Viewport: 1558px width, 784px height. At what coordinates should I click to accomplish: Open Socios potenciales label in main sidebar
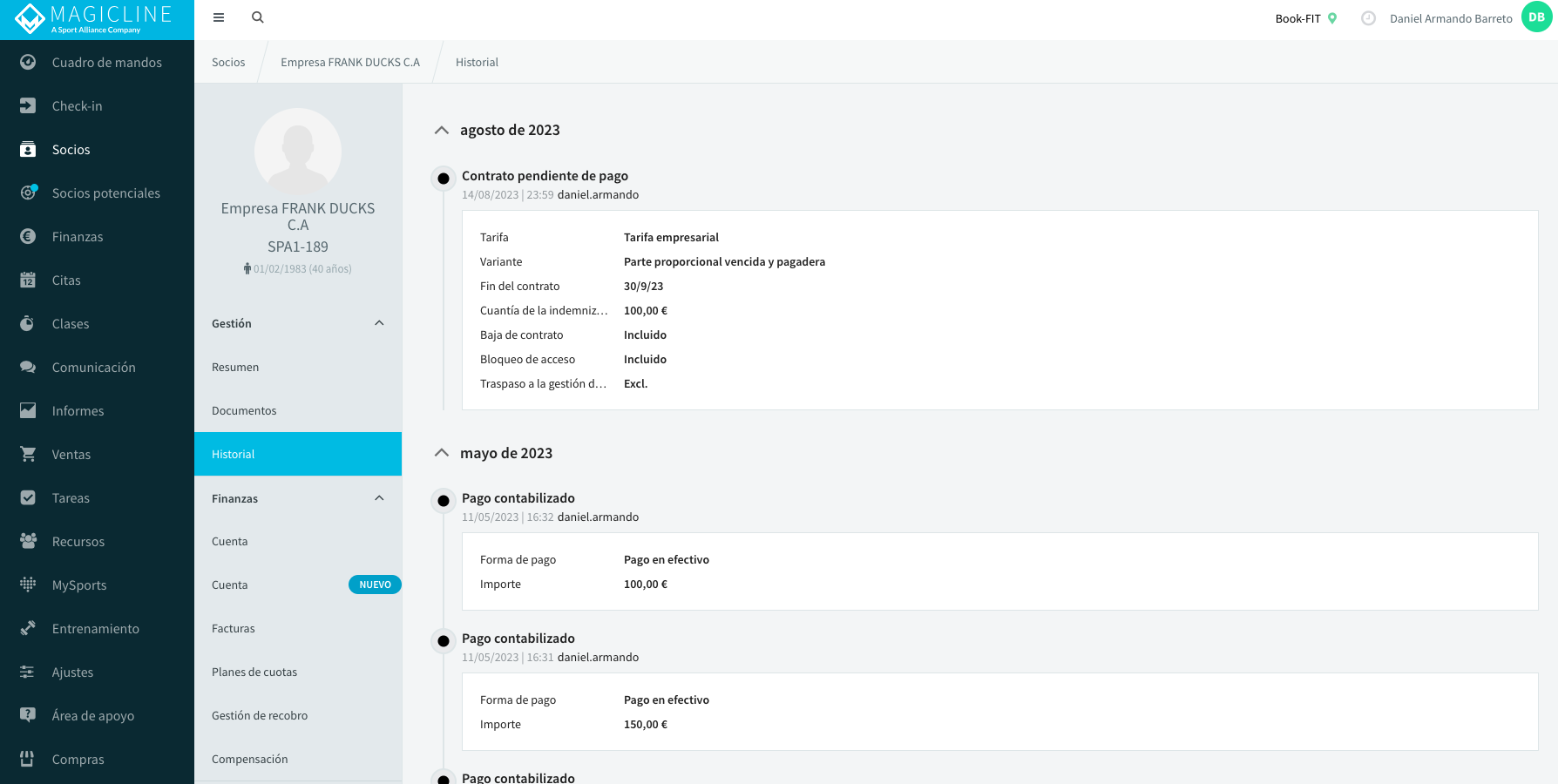coord(106,193)
